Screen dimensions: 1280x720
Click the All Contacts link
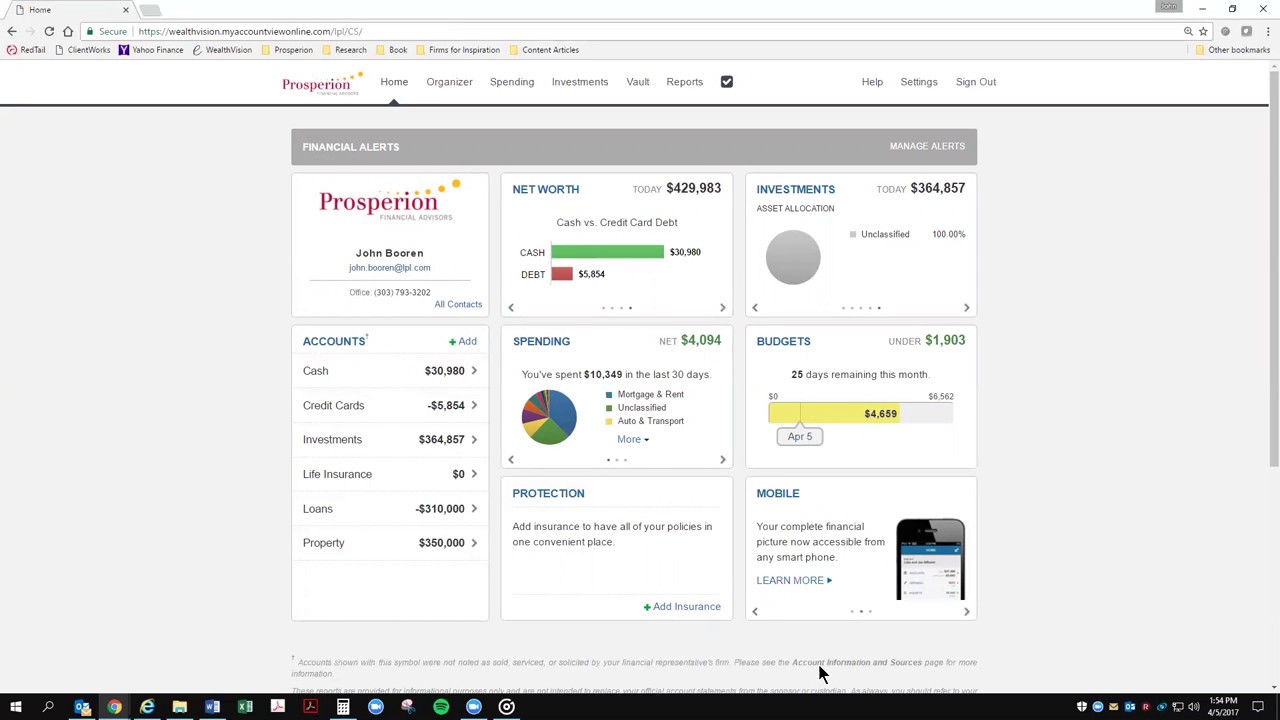[458, 304]
